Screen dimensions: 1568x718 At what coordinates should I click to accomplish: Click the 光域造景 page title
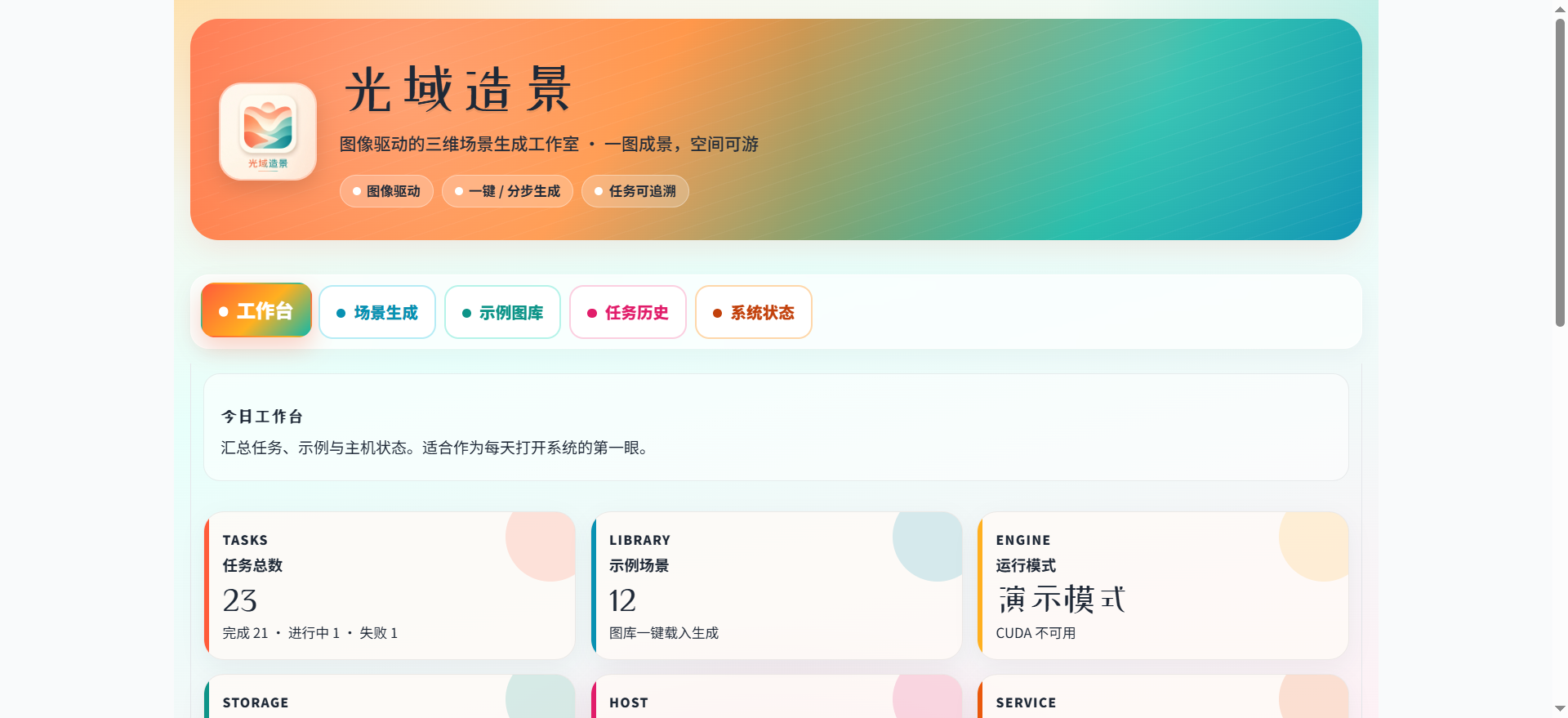tap(458, 89)
